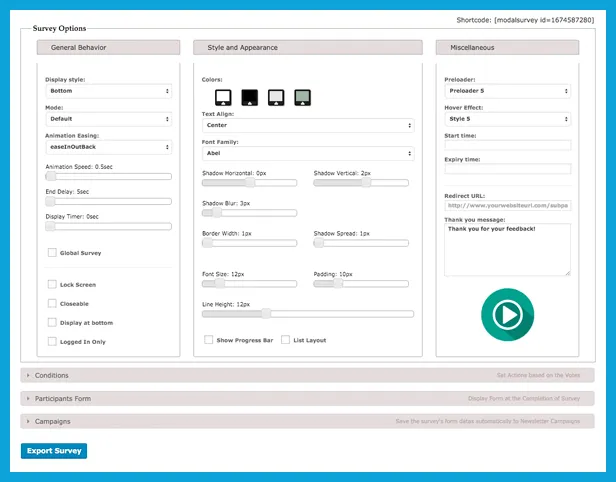Open the Display style dropdown
Viewport: 616px width, 482px height.
click(x=109, y=91)
